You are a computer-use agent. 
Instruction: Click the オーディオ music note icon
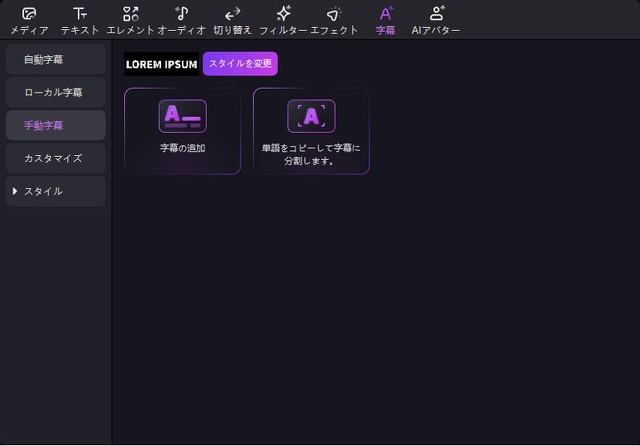click(182, 14)
